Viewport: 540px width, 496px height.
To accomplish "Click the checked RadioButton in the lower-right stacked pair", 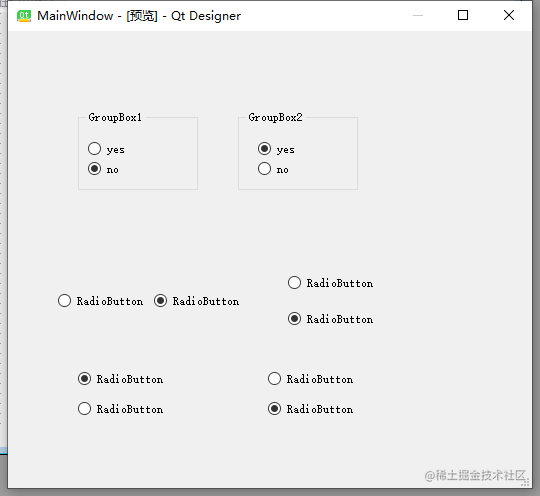I will pyautogui.click(x=311, y=409).
